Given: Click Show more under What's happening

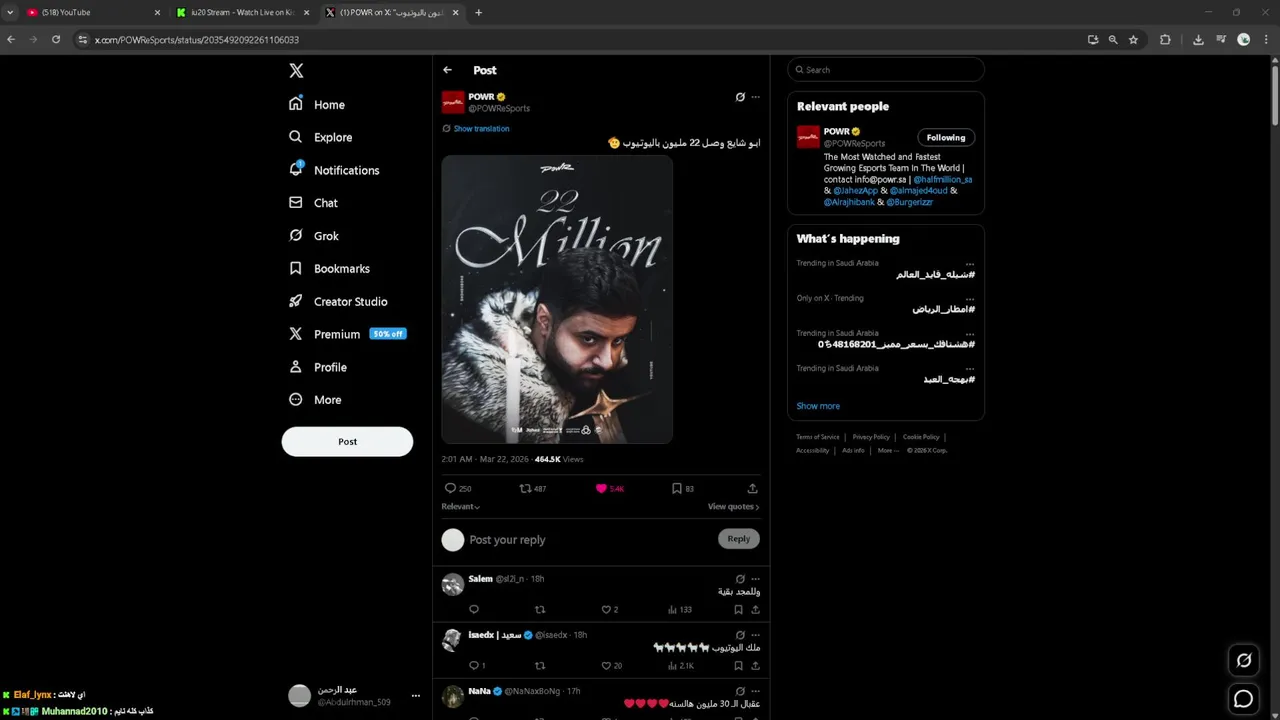Looking at the screenshot, I should (x=818, y=406).
